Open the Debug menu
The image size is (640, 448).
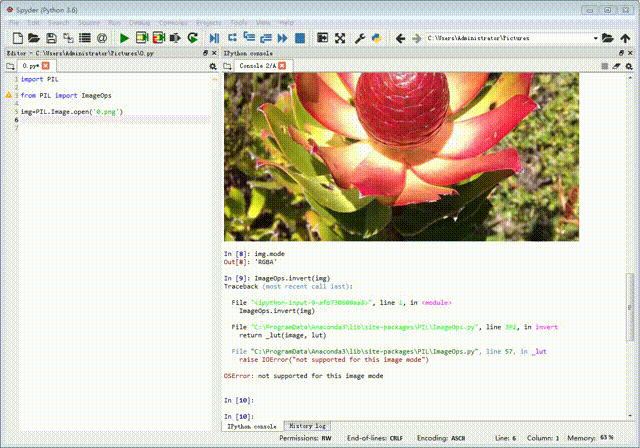tap(140, 22)
